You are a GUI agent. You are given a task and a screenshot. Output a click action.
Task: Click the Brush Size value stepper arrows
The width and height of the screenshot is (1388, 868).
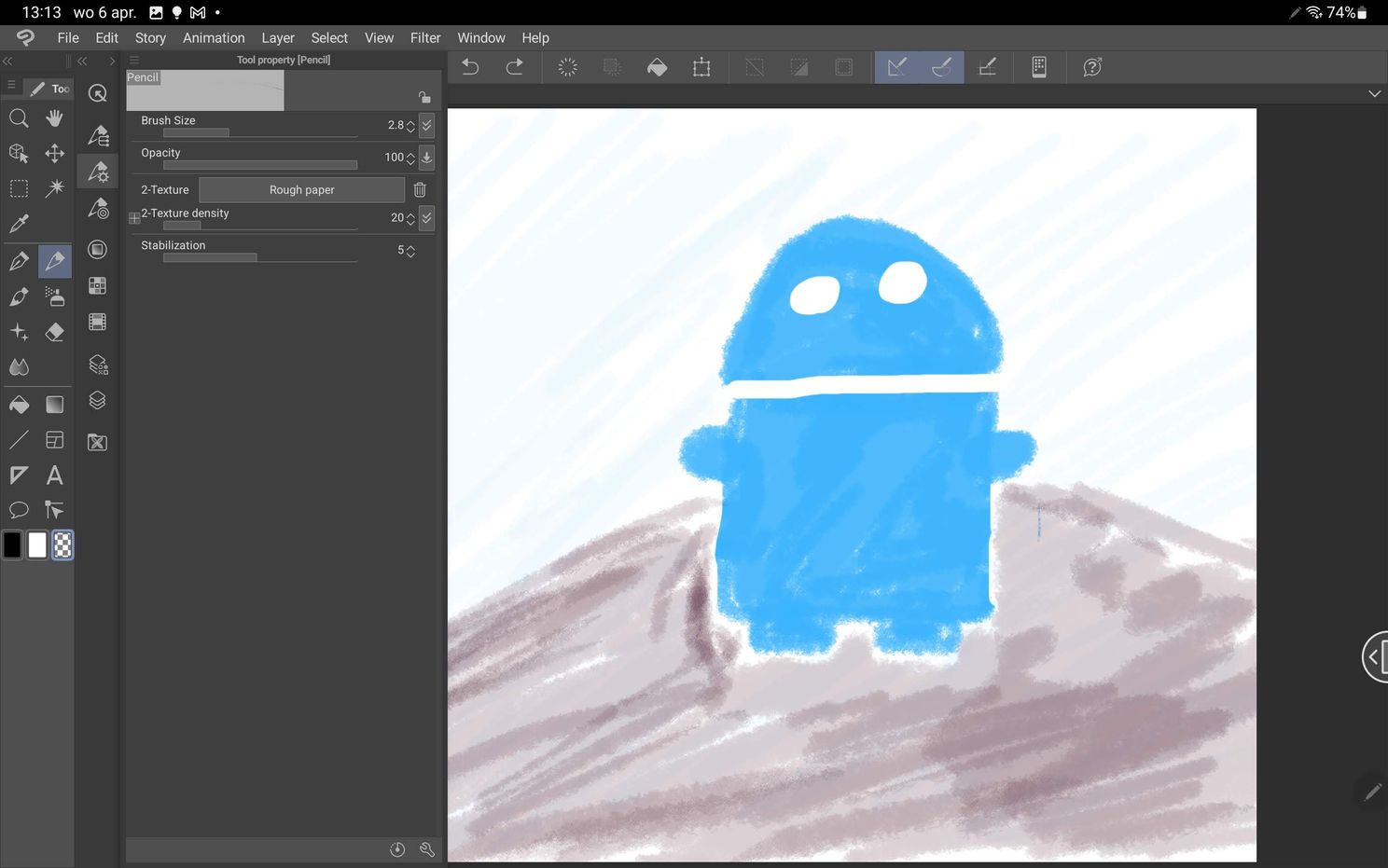pyautogui.click(x=410, y=126)
